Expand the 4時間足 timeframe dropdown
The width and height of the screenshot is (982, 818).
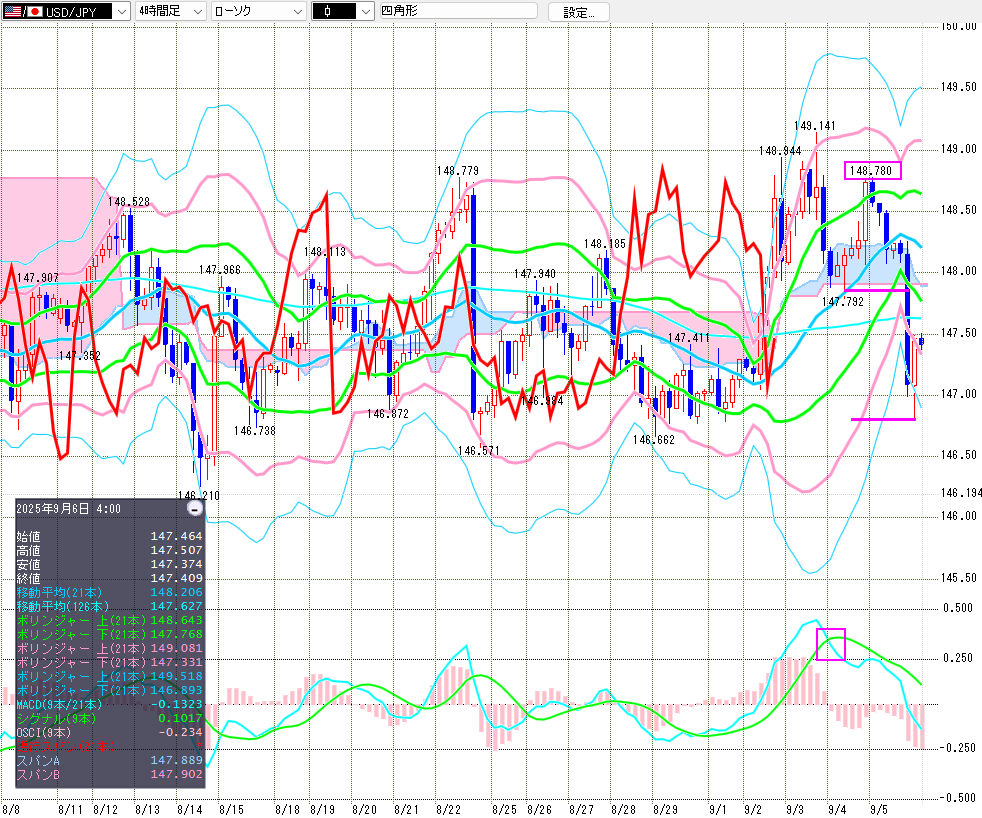[170, 11]
